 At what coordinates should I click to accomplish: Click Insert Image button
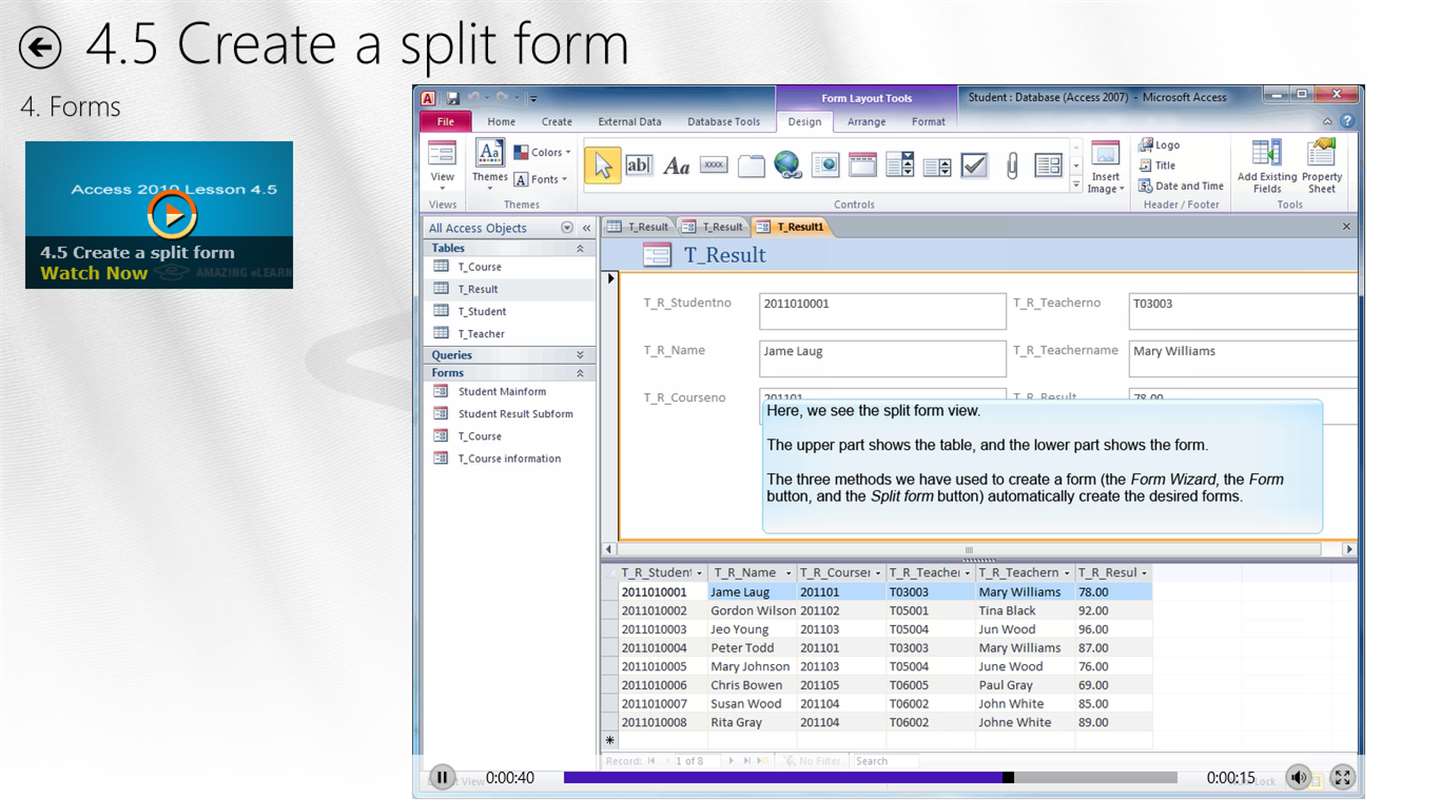pos(1105,167)
